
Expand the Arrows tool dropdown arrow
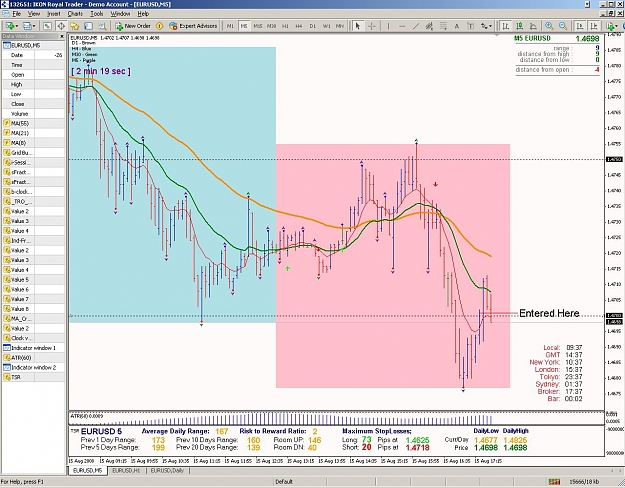point(490,26)
